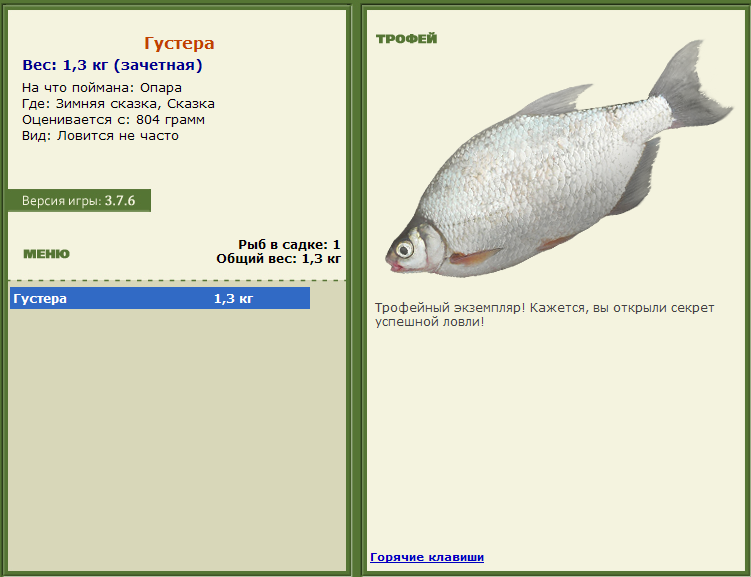Click the 'Трофейный экземпляр!' description text

[544, 314]
